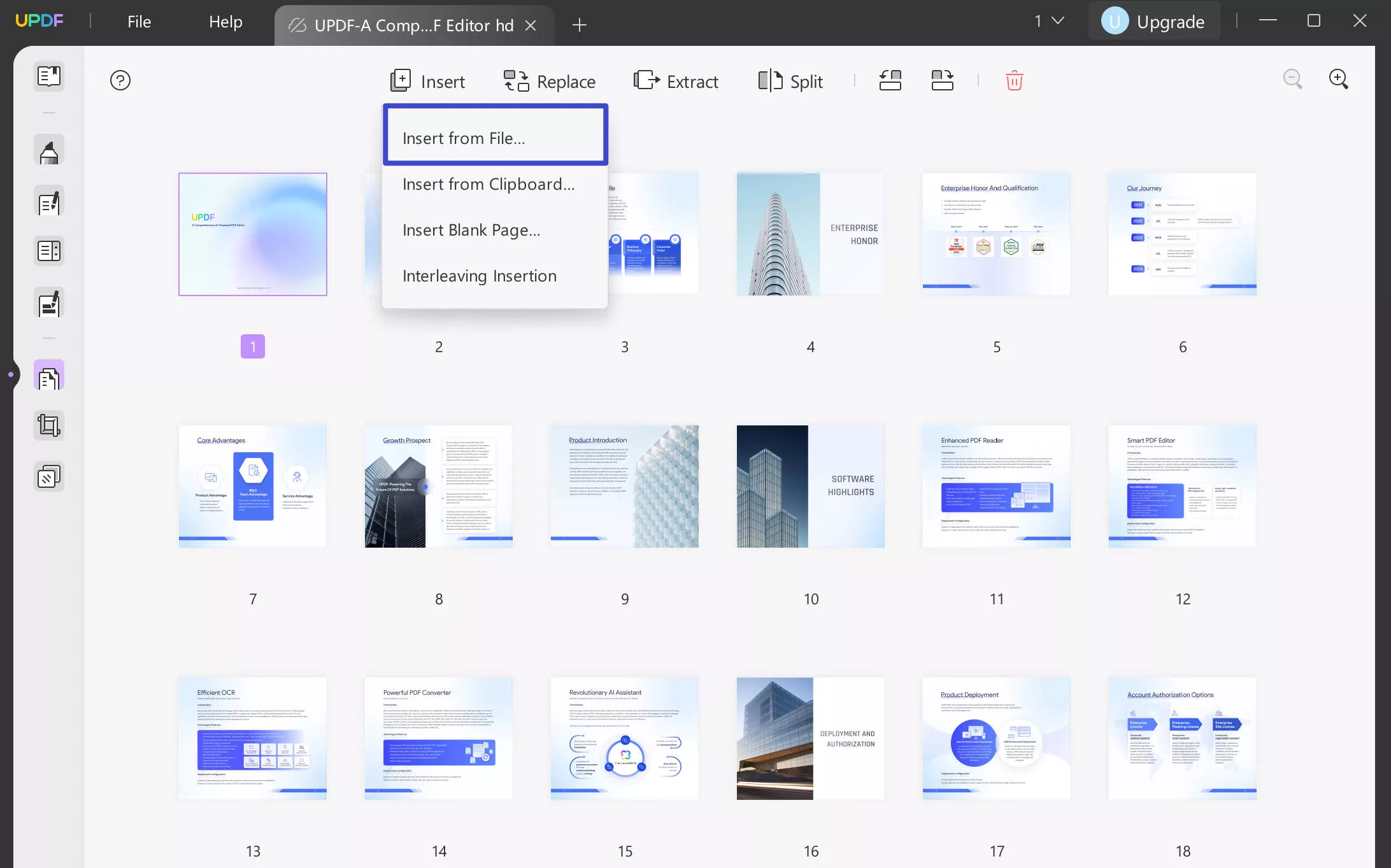Screen dimensions: 1391x868
Task: Click the help question mark icon
Action: coord(120,80)
